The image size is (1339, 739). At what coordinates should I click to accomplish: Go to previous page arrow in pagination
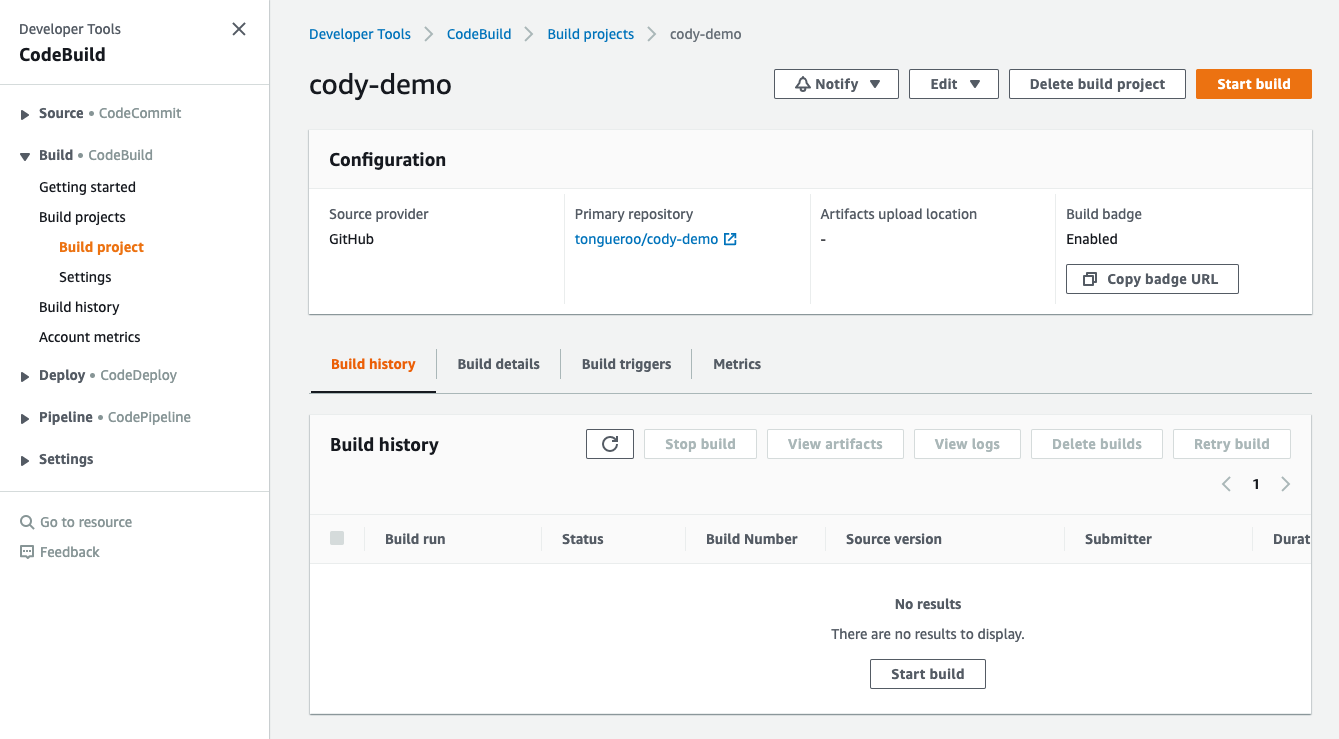(x=1226, y=484)
